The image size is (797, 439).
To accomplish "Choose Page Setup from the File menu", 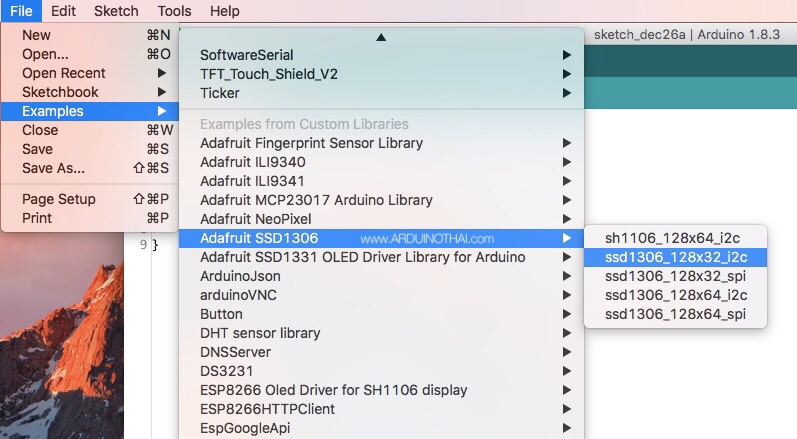I will (x=90, y=199).
